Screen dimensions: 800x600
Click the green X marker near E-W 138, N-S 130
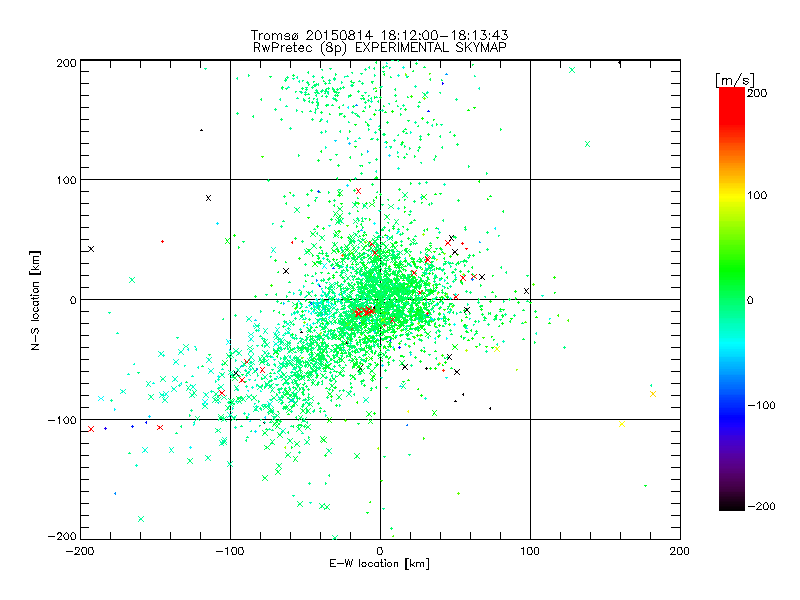(587, 144)
